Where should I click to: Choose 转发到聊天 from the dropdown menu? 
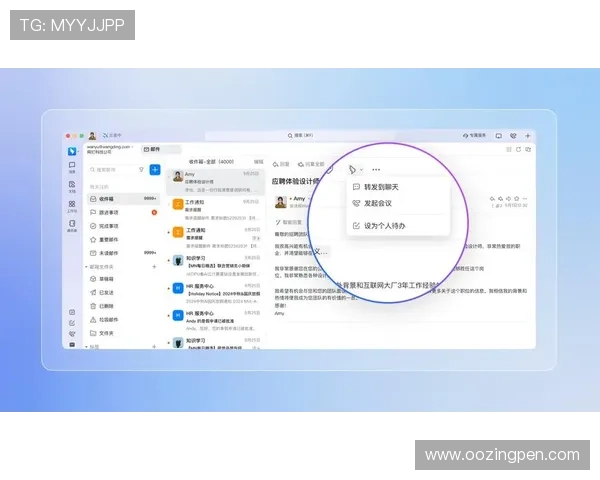(x=398, y=187)
